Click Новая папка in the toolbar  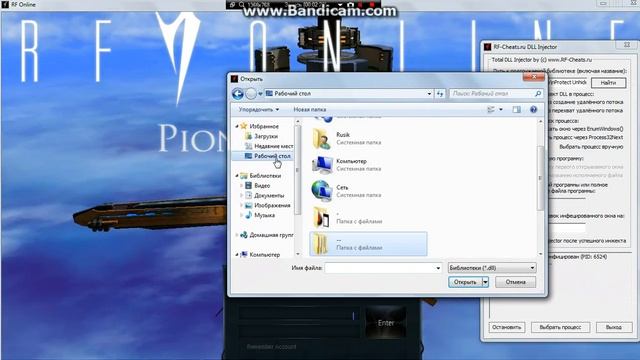(310, 109)
